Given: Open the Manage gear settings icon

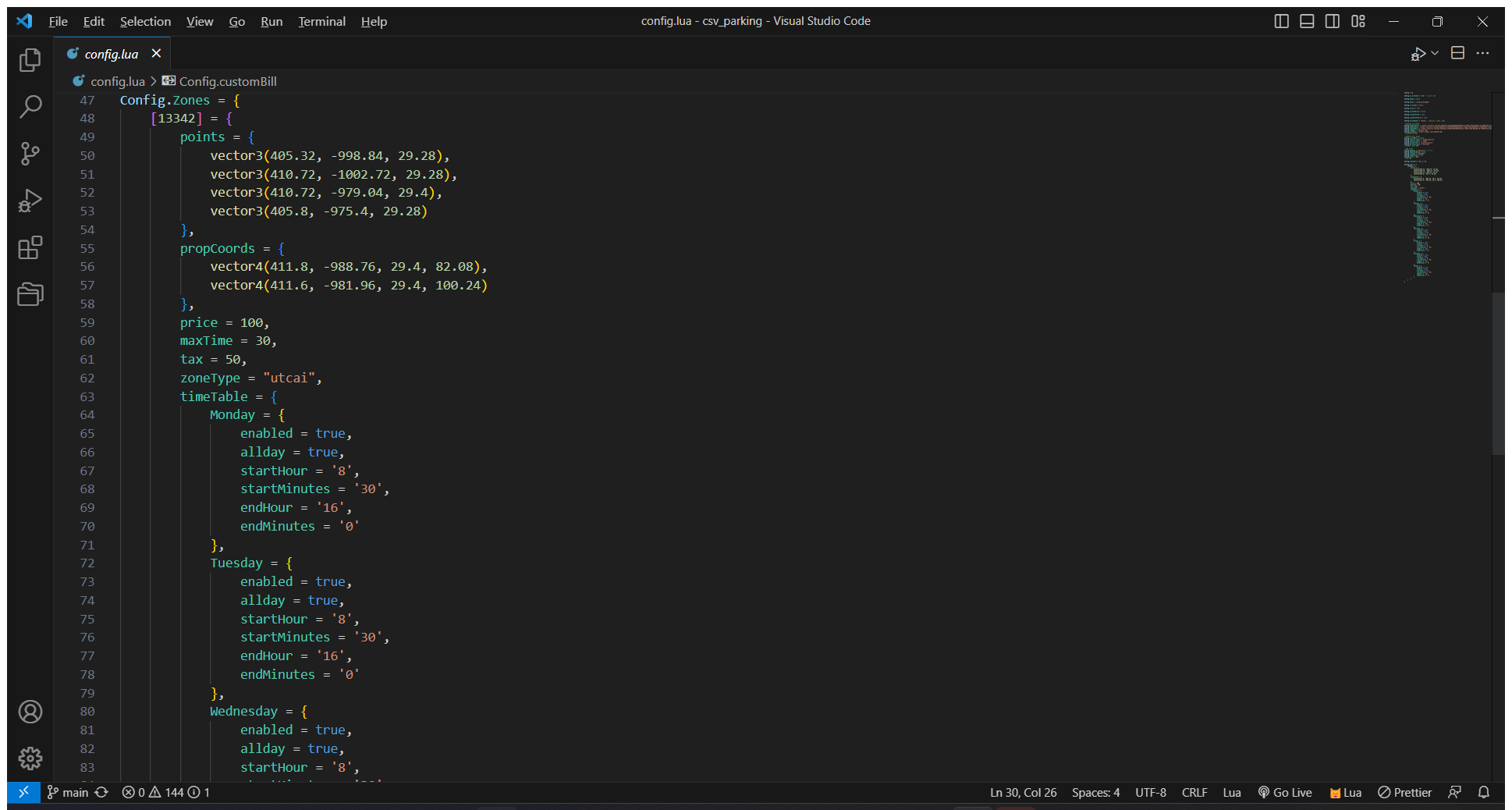Looking at the screenshot, I should (x=30, y=758).
